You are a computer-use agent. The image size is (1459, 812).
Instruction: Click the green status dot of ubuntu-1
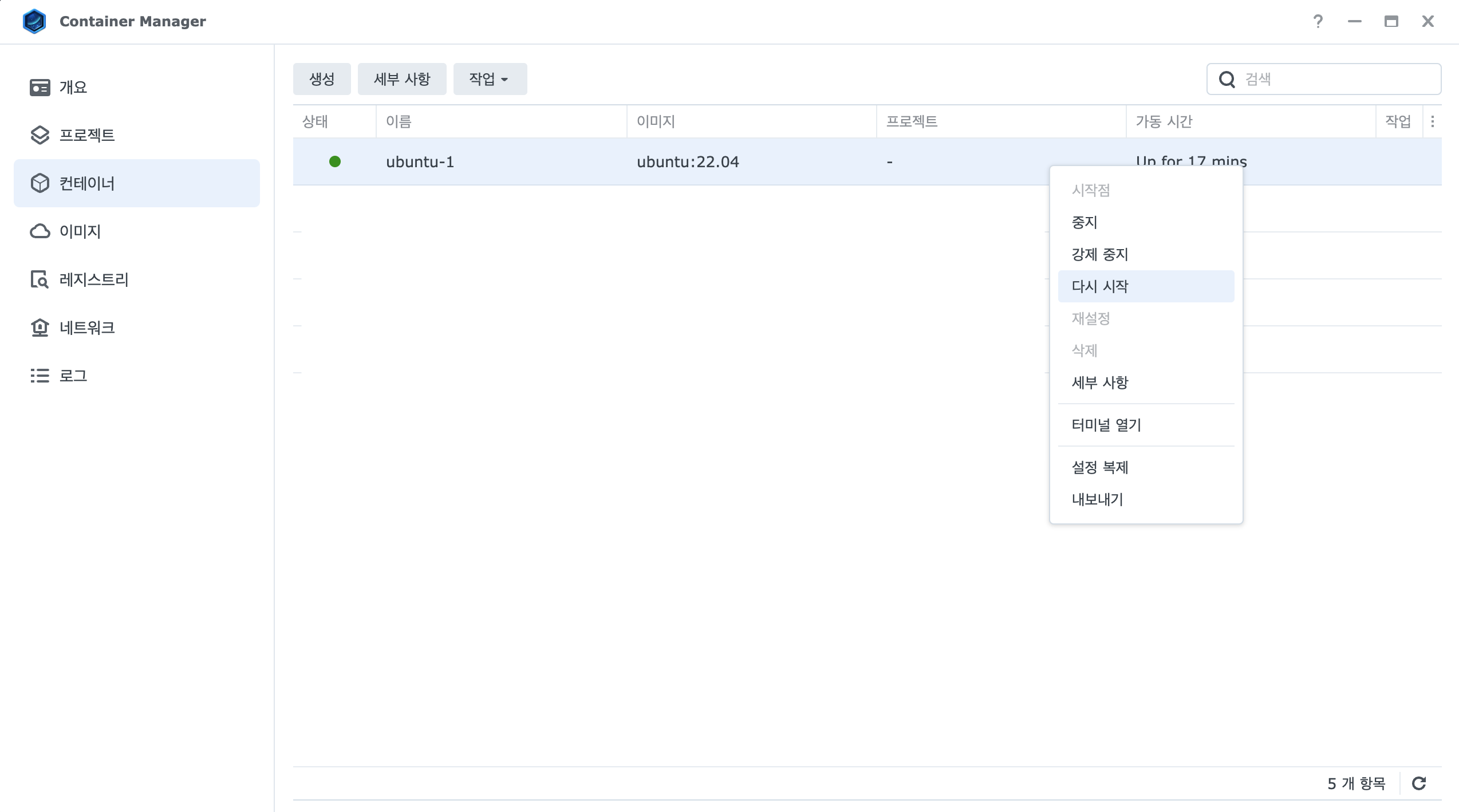(x=335, y=162)
